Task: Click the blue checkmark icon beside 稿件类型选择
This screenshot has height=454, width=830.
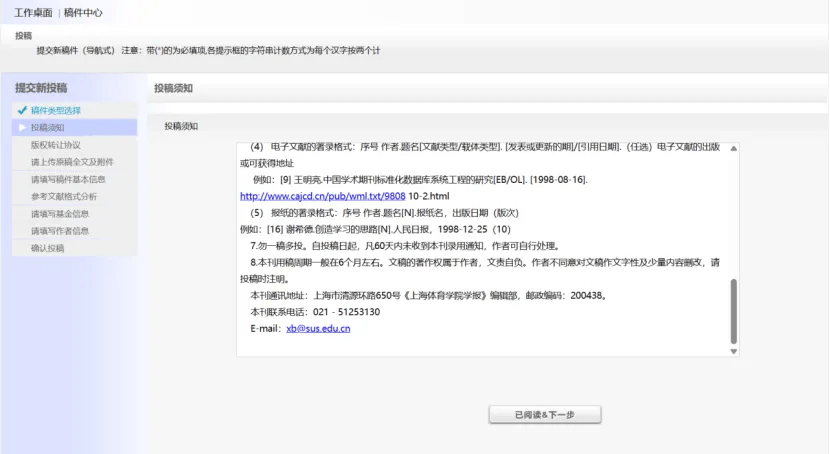Action: [x=21, y=110]
